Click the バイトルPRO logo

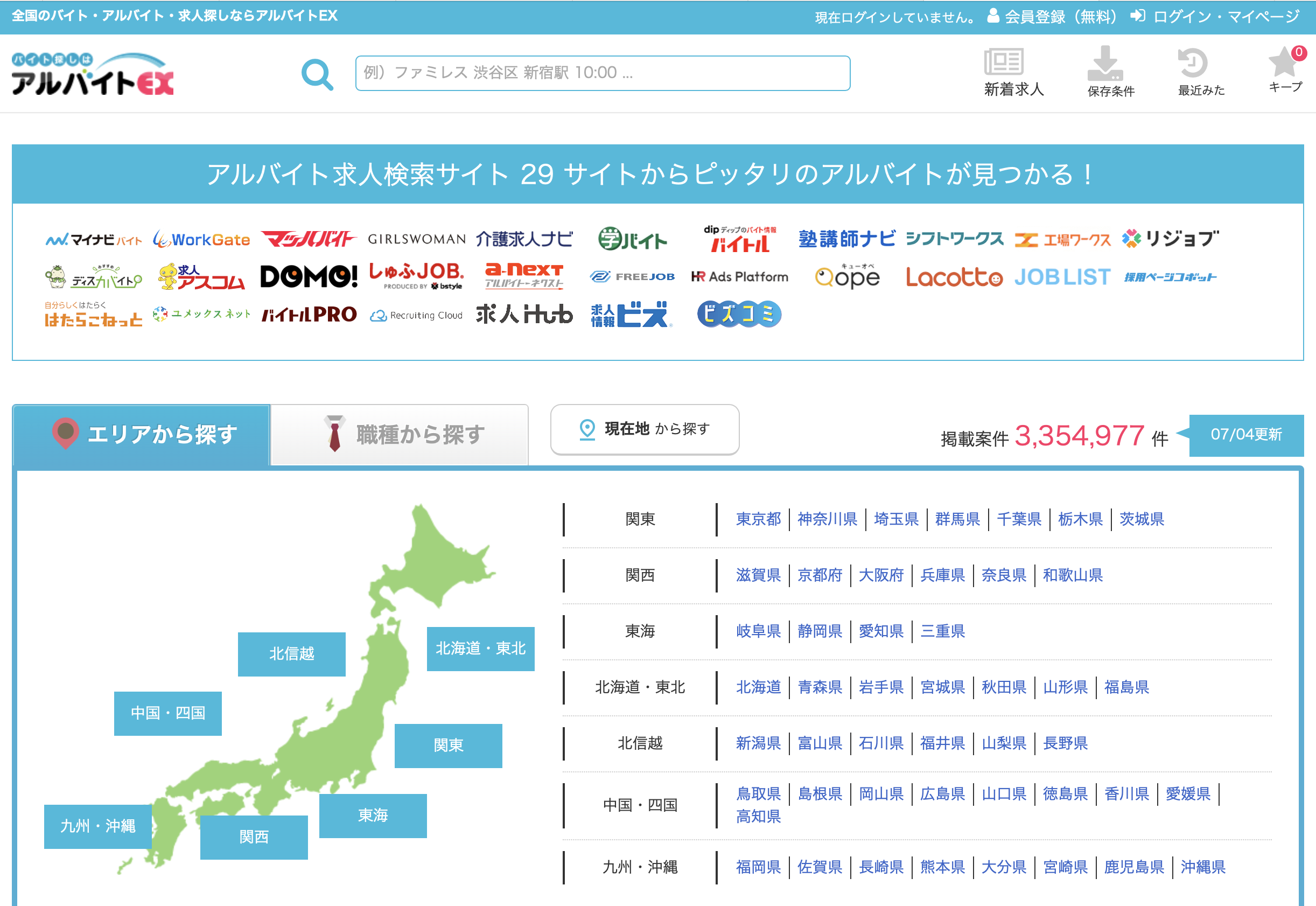[309, 315]
